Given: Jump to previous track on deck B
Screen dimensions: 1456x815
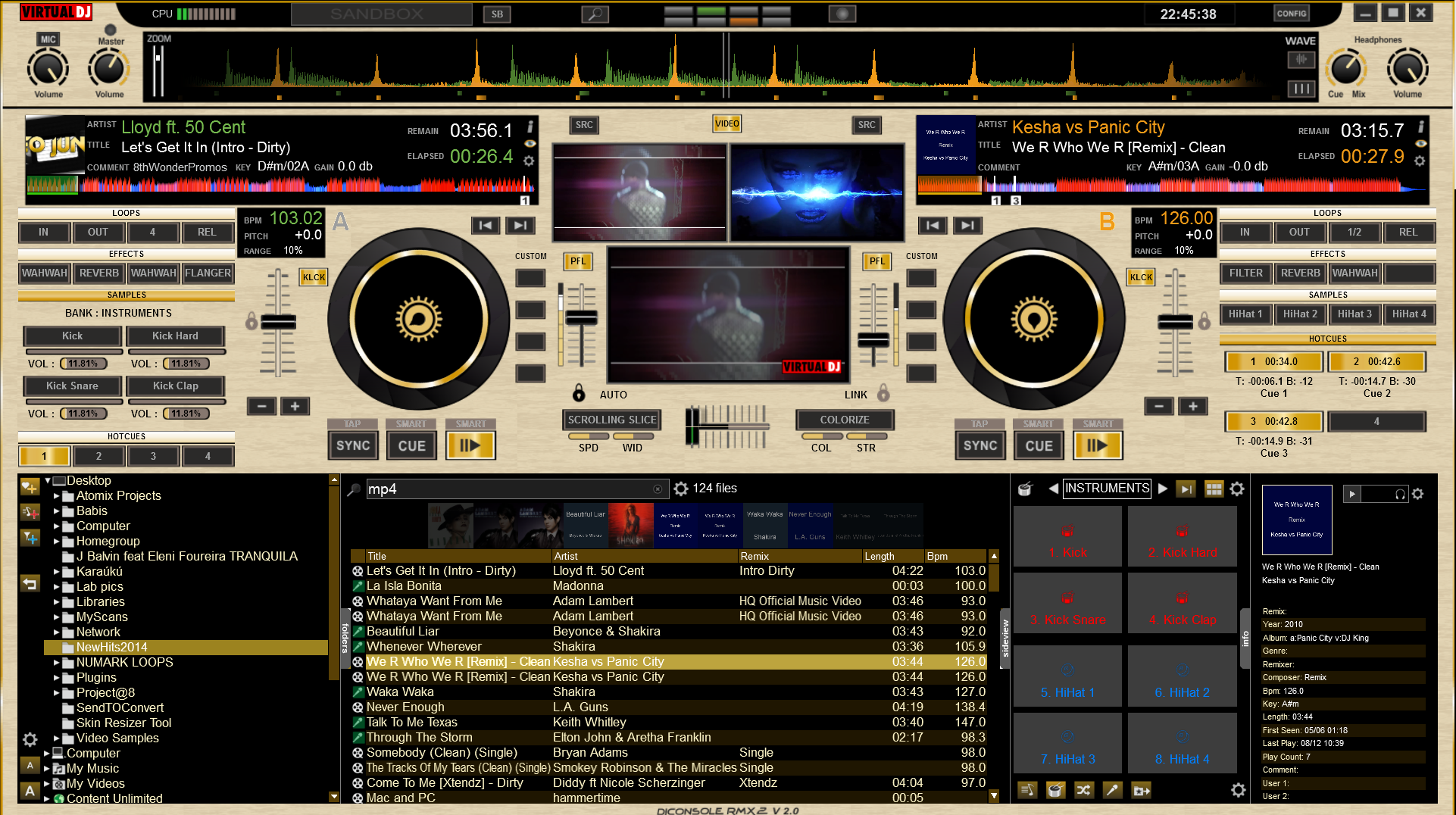Looking at the screenshot, I should 933,225.
